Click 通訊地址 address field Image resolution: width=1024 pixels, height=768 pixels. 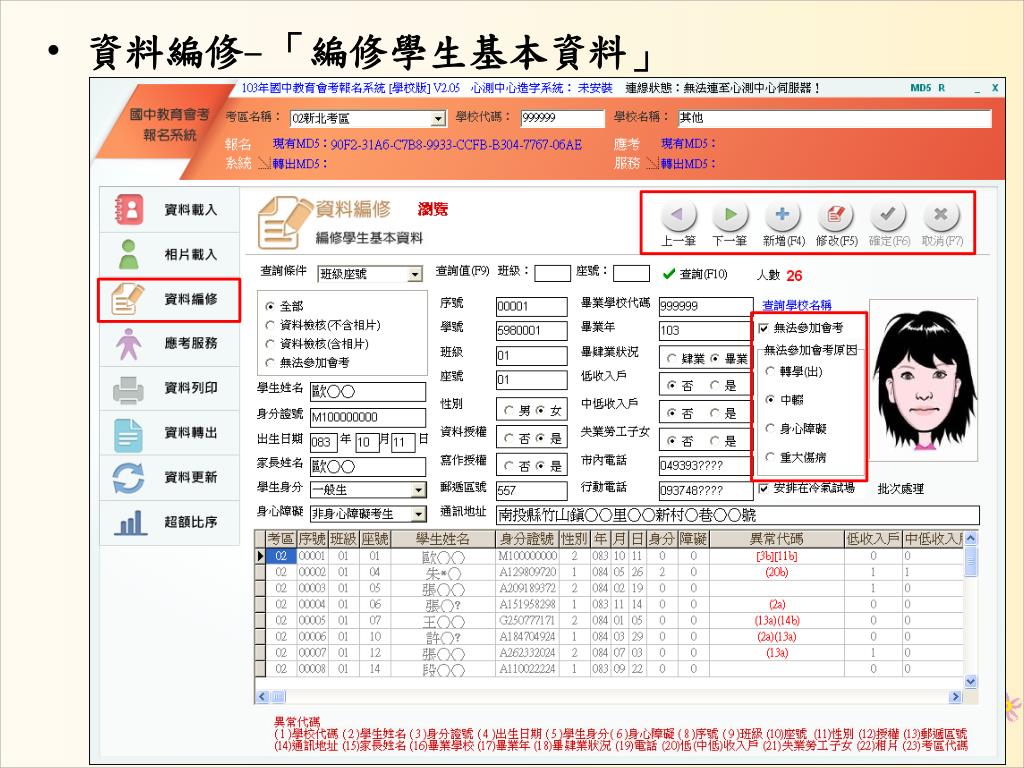pyautogui.click(x=738, y=515)
